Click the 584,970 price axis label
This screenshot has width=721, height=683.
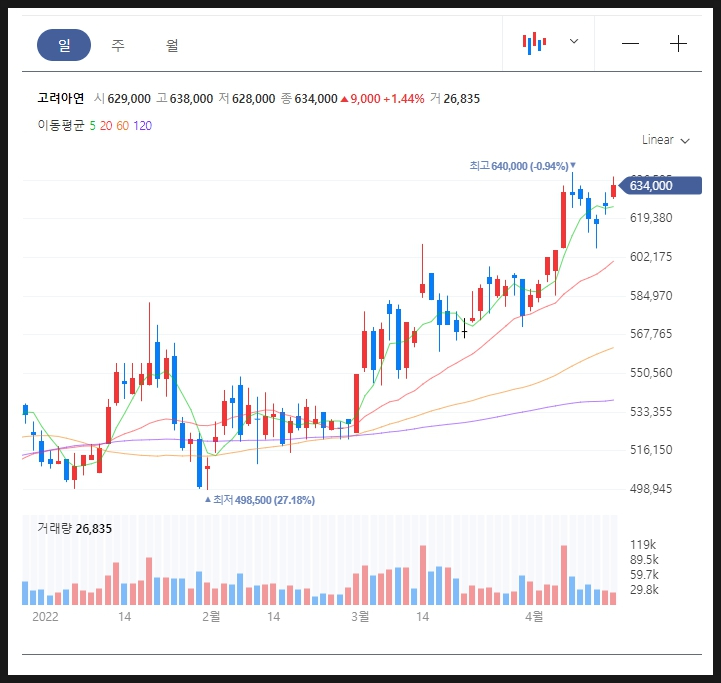pos(651,295)
